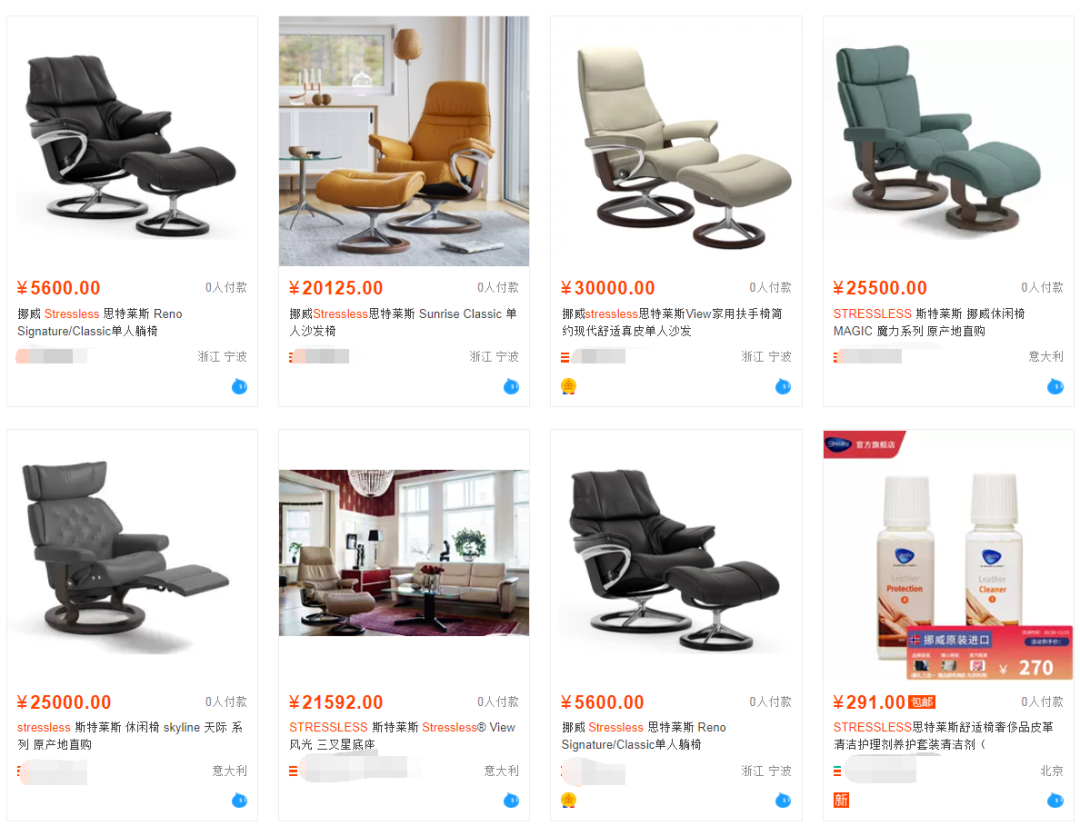The width and height of the screenshot is (1080, 826).
Task: Click chat icon on skyline ¥25000 listing
Action: 239,801
